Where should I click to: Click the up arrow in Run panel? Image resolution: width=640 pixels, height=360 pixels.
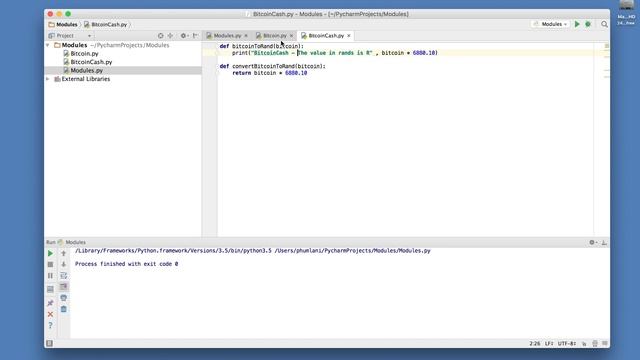click(x=63, y=253)
